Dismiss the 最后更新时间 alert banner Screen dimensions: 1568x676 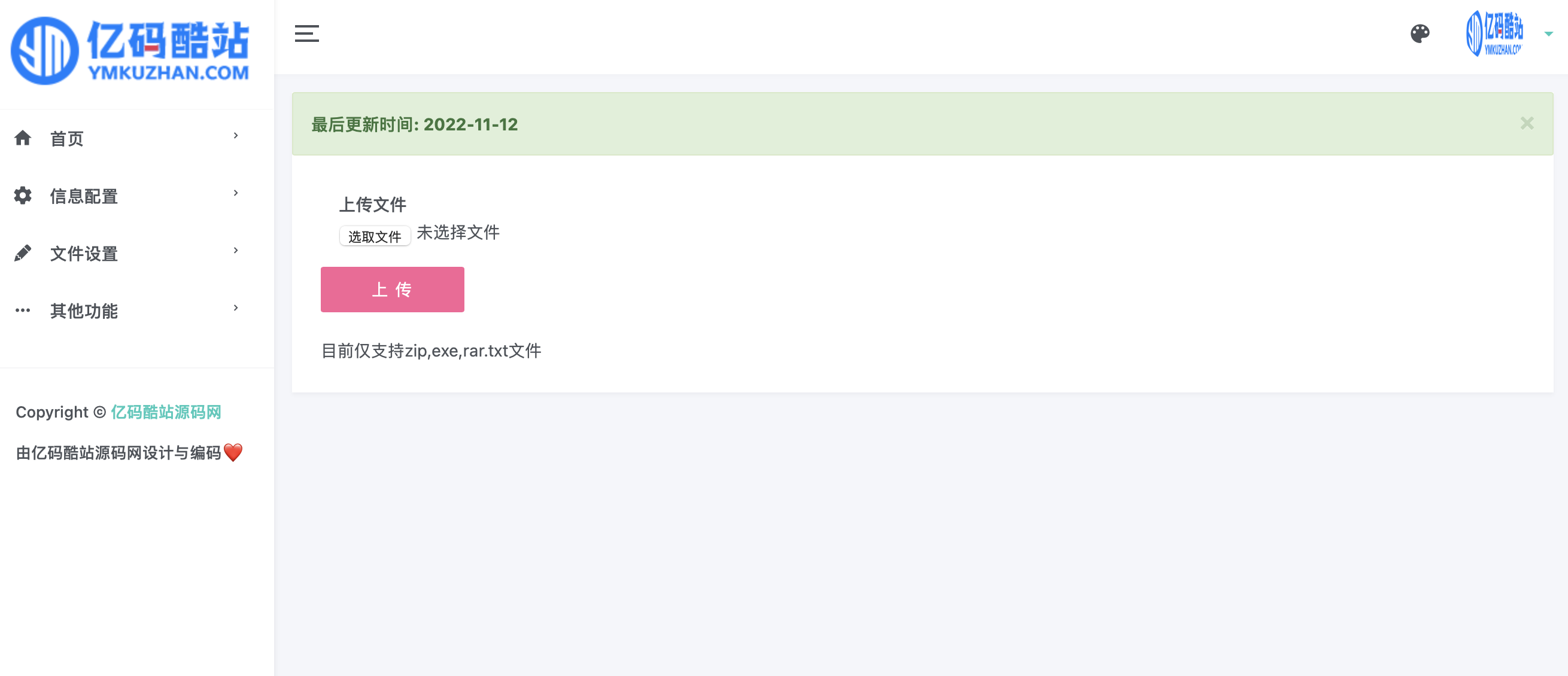point(1527,123)
